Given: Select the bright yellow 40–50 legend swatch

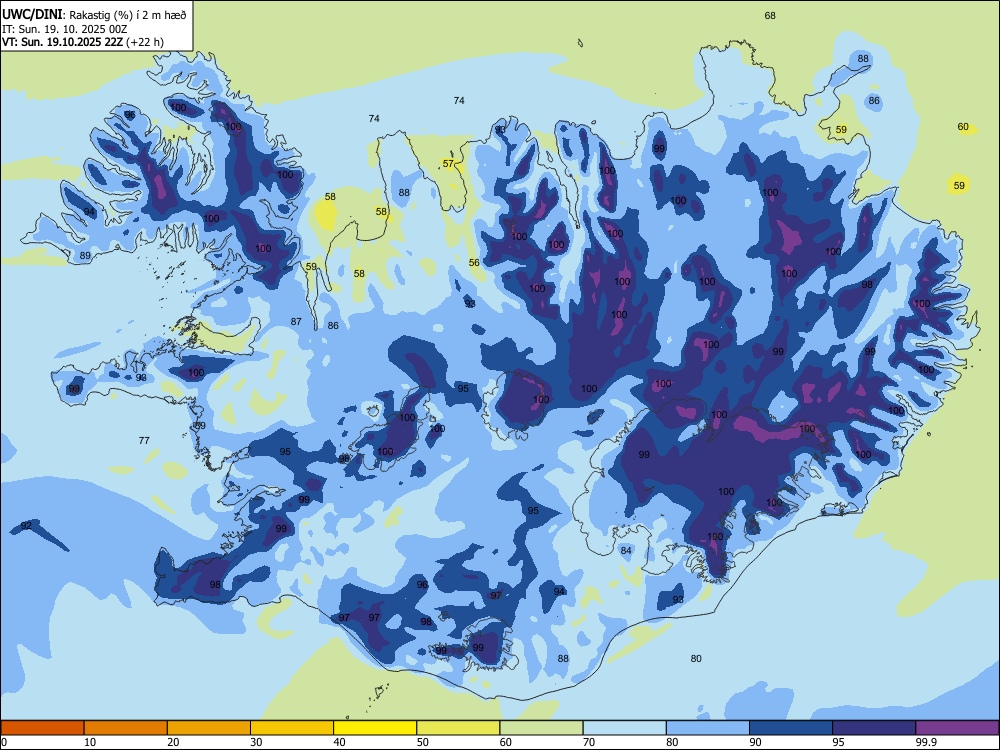Looking at the screenshot, I should point(375,728).
